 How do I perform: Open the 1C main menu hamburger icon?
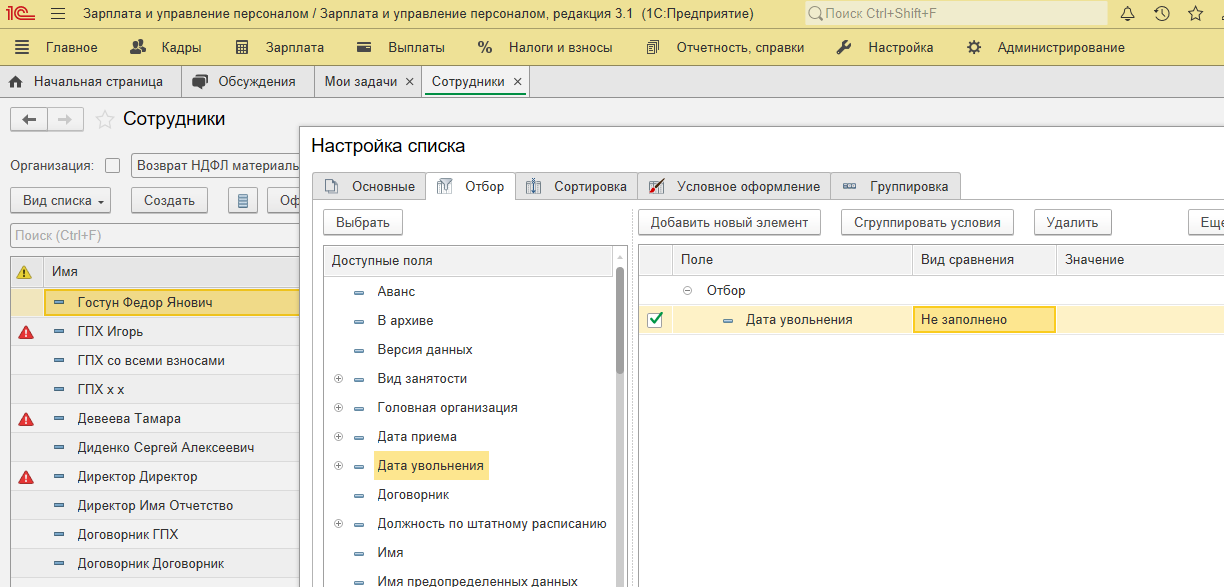point(58,14)
